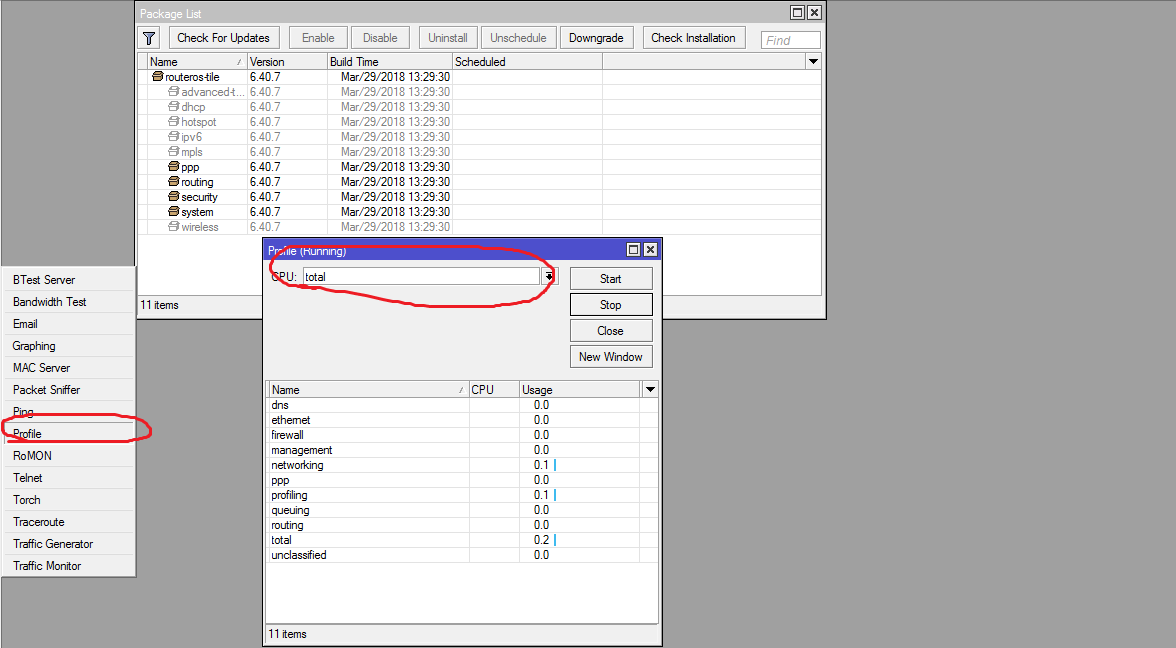Sort Package List by Build Time column

pyautogui.click(x=390, y=62)
